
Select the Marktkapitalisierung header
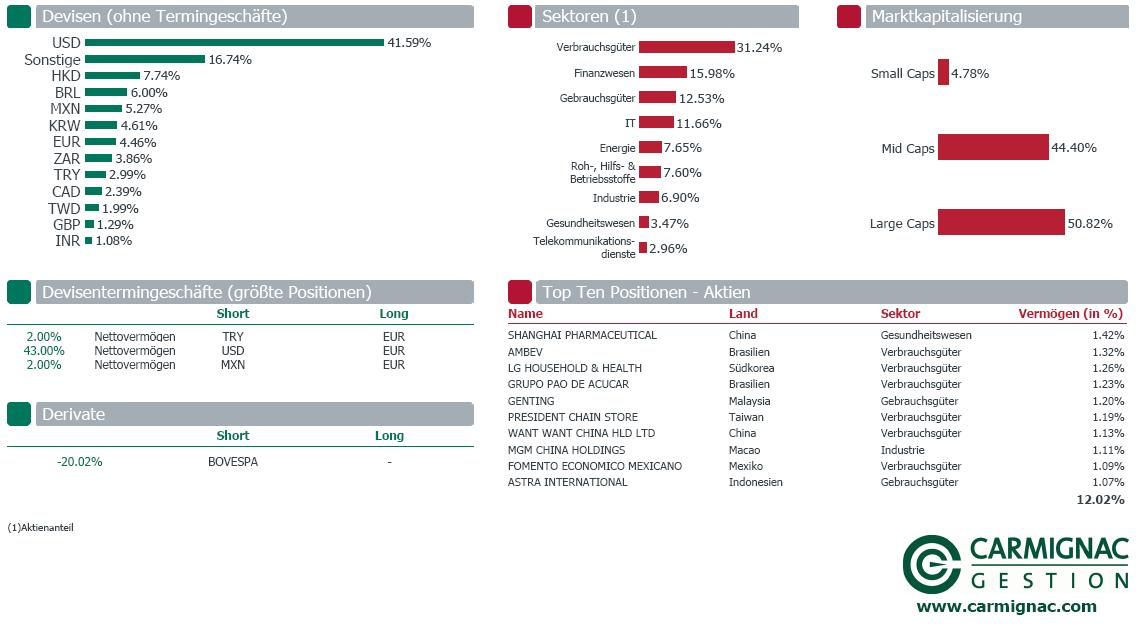point(997,17)
